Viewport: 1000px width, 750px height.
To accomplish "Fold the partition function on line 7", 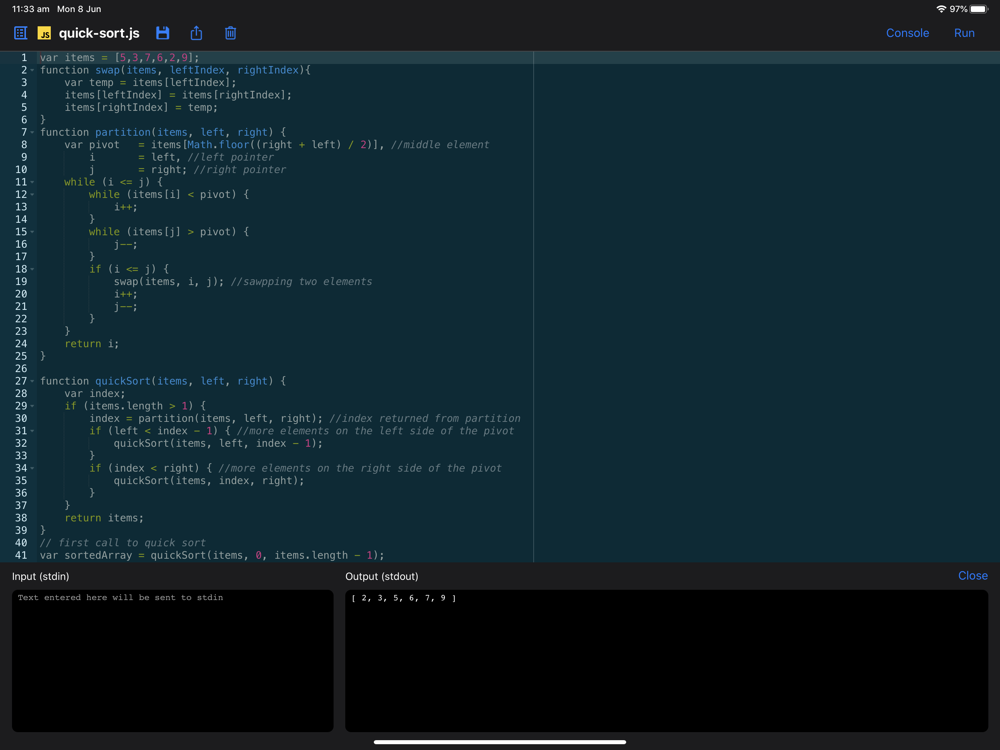I will pos(32,133).
